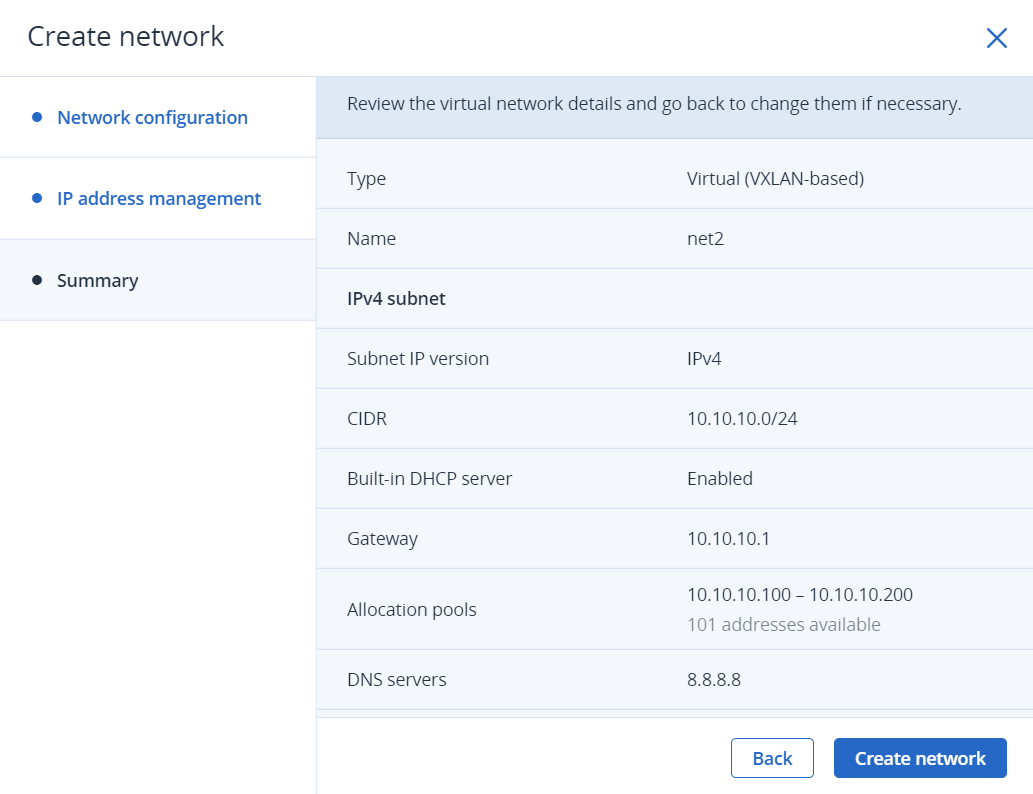Image resolution: width=1033 pixels, height=794 pixels.
Task: Select the Summary step label
Action: tap(97, 280)
